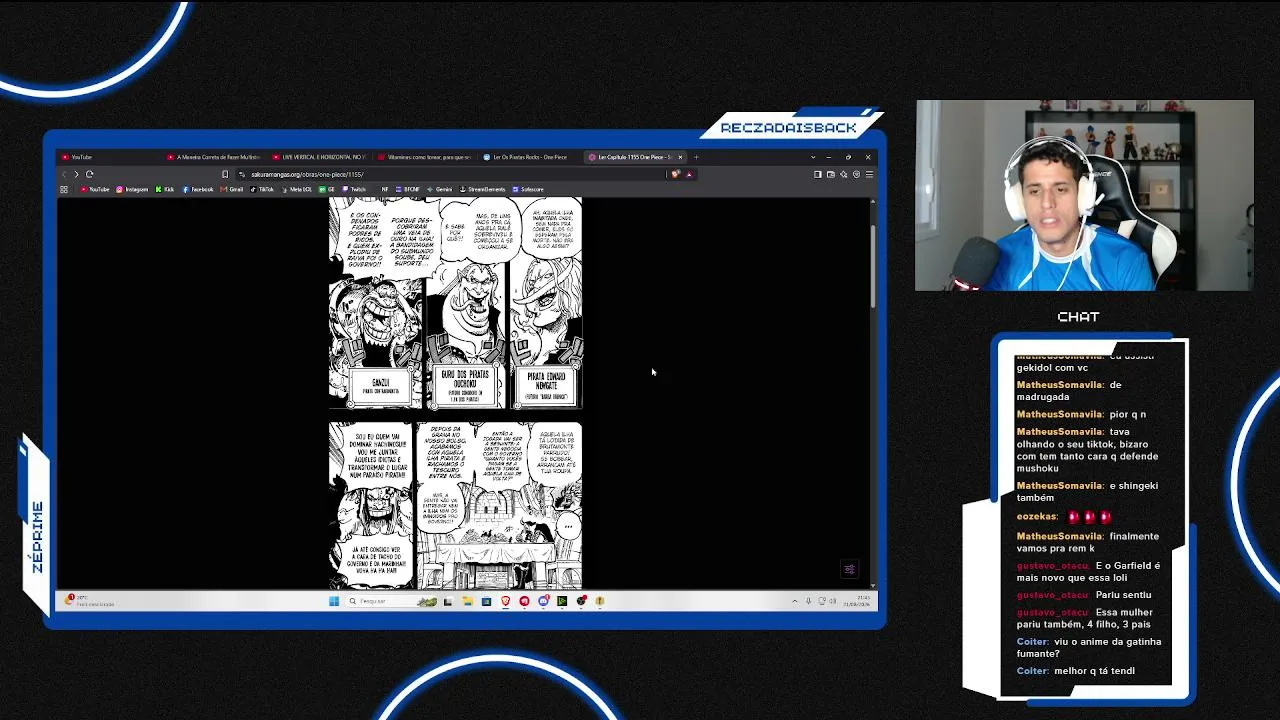The height and width of the screenshot is (720, 1280).
Task: Open the Brave Shields lion icon
Action: point(676,174)
